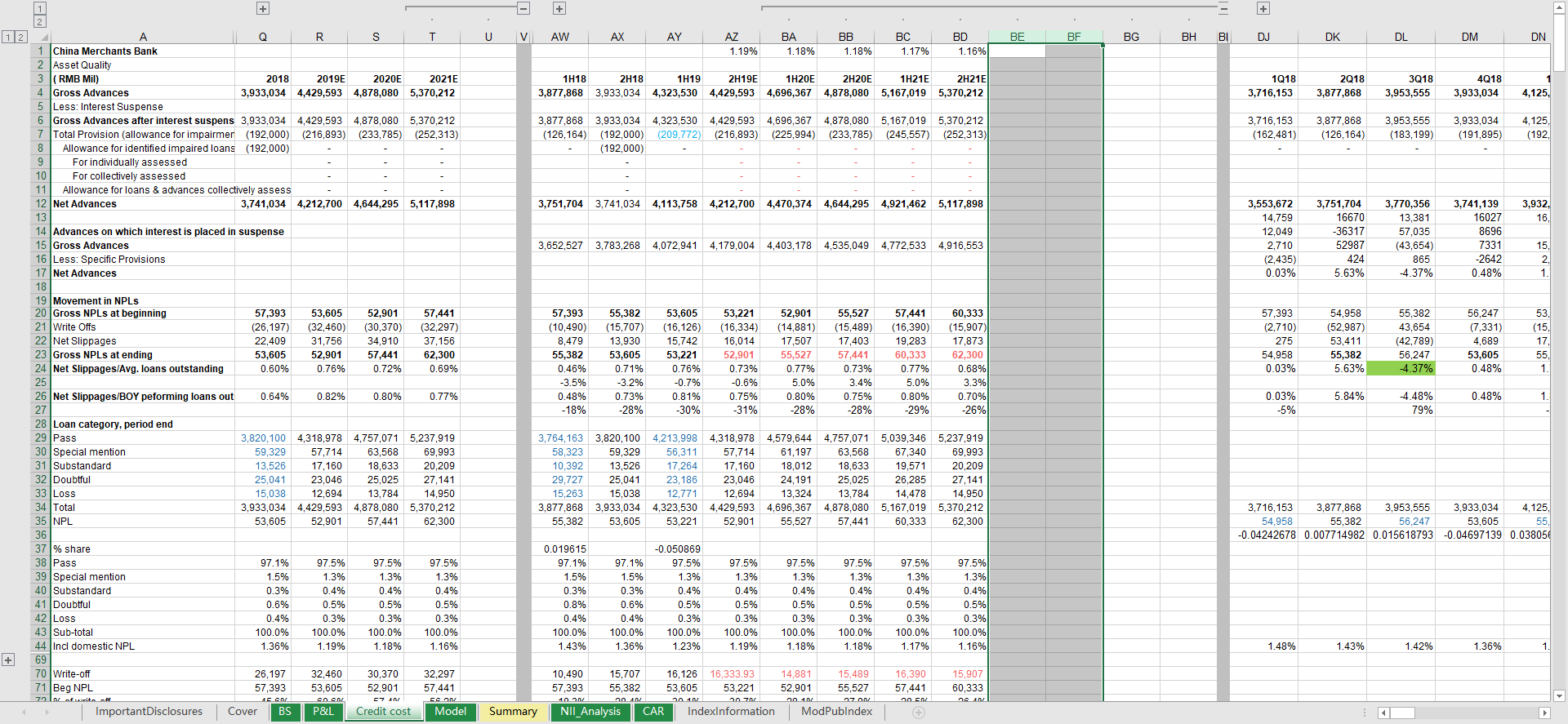This screenshot has width=1568, height=724.
Task: Go to the ImportantDisclosures sheet
Action: coord(149,712)
